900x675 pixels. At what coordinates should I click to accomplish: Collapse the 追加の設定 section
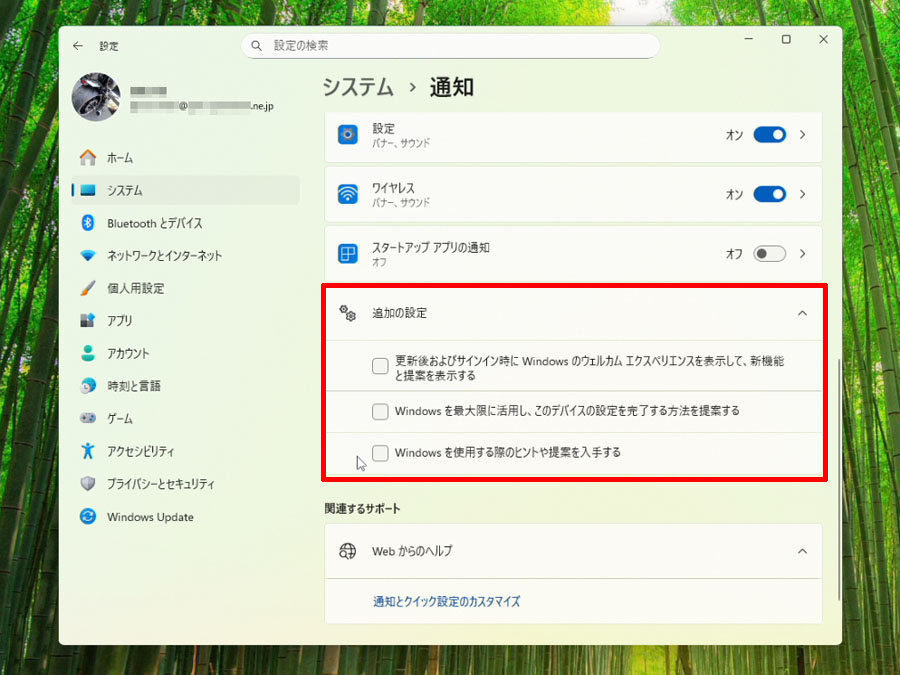(x=802, y=313)
